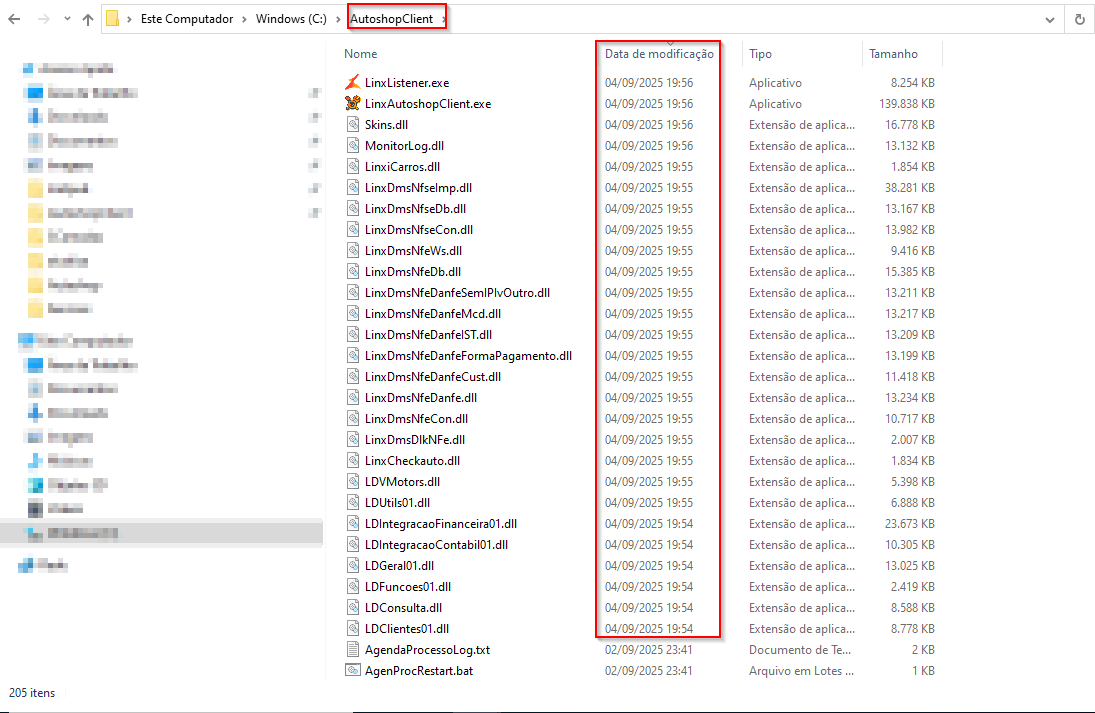Screen dimensions: 1095x713
Task: Click the LinxiCarros.dll file icon
Action: coord(353,166)
